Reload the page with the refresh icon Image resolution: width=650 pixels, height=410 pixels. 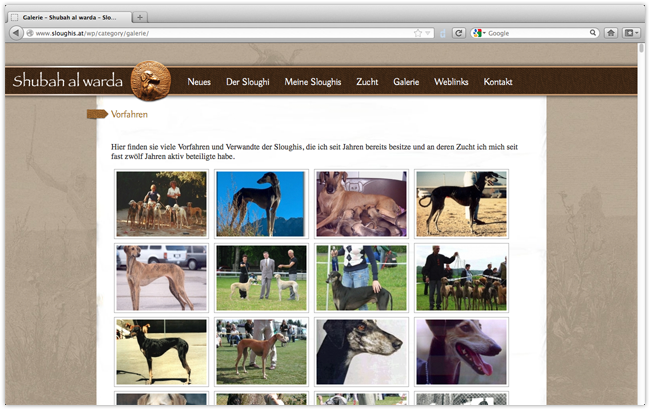[458, 33]
